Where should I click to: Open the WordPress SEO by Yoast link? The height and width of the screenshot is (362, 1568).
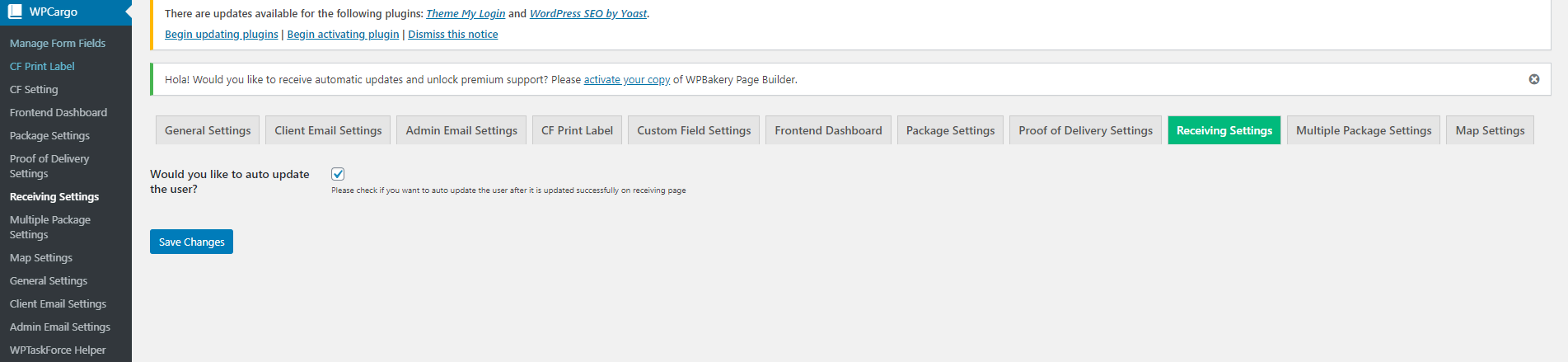click(588, 14)
